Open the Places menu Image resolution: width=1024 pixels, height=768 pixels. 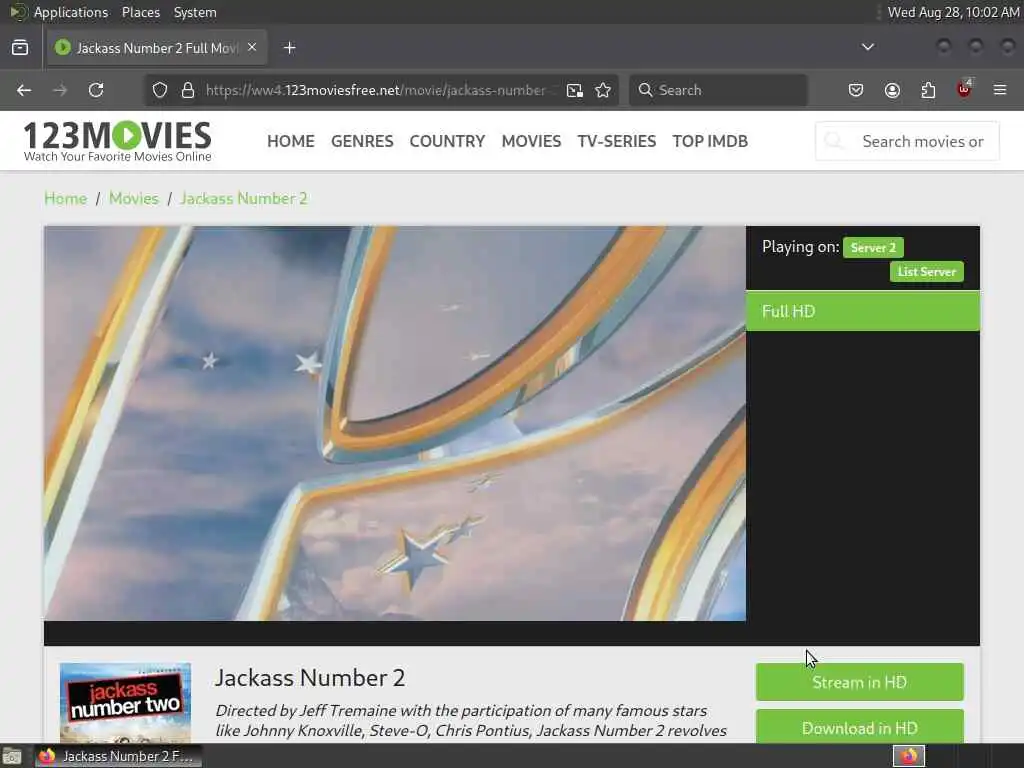tap(141, 12)
